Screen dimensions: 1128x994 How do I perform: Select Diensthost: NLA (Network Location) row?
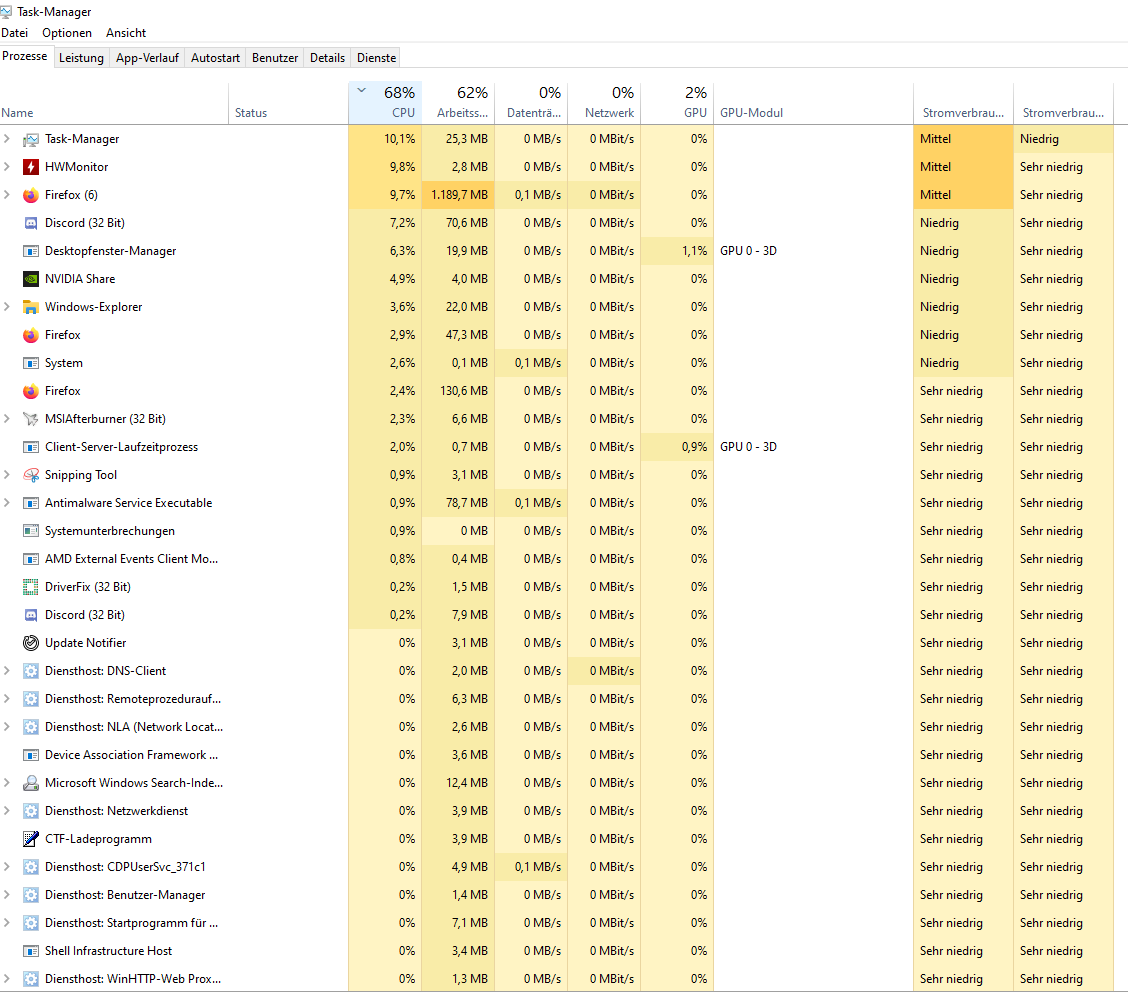(557, 727)
